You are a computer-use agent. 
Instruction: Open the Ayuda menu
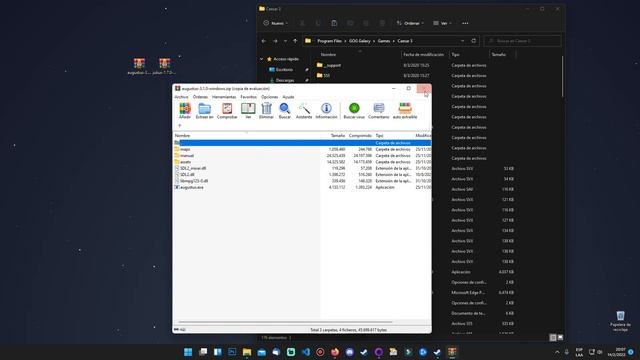pyautogui.click(x=288, y=97)
